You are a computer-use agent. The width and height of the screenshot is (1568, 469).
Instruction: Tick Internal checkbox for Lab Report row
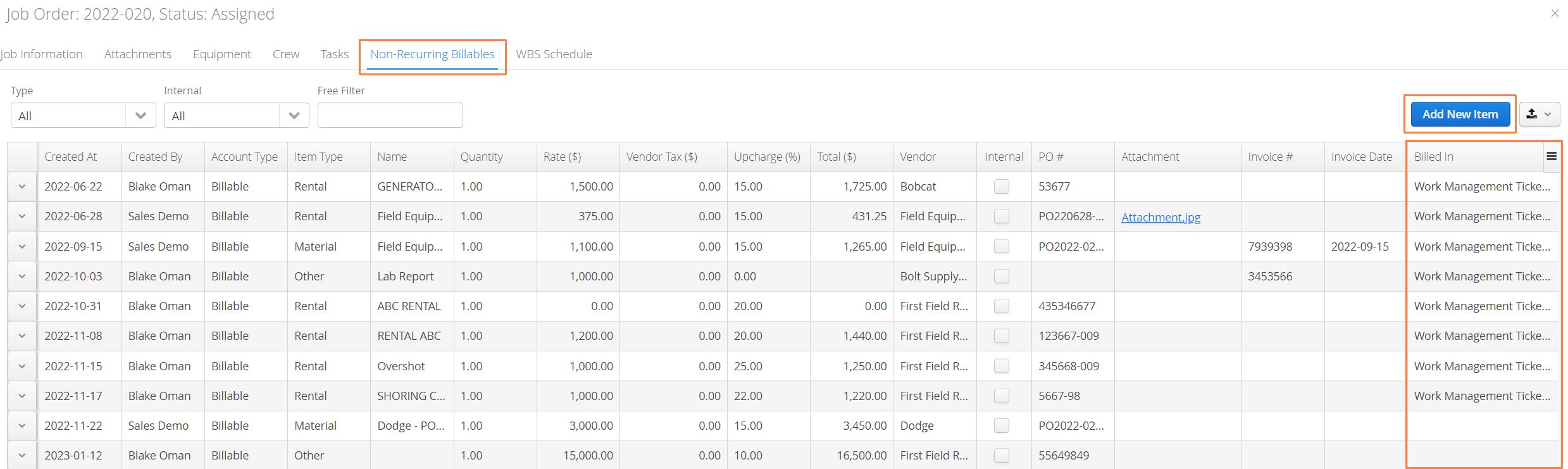coord(1002,277)
